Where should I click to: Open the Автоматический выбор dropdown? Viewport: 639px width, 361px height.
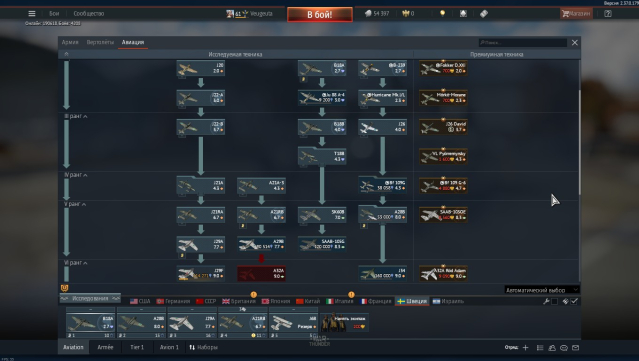click(x=542, y=290)
